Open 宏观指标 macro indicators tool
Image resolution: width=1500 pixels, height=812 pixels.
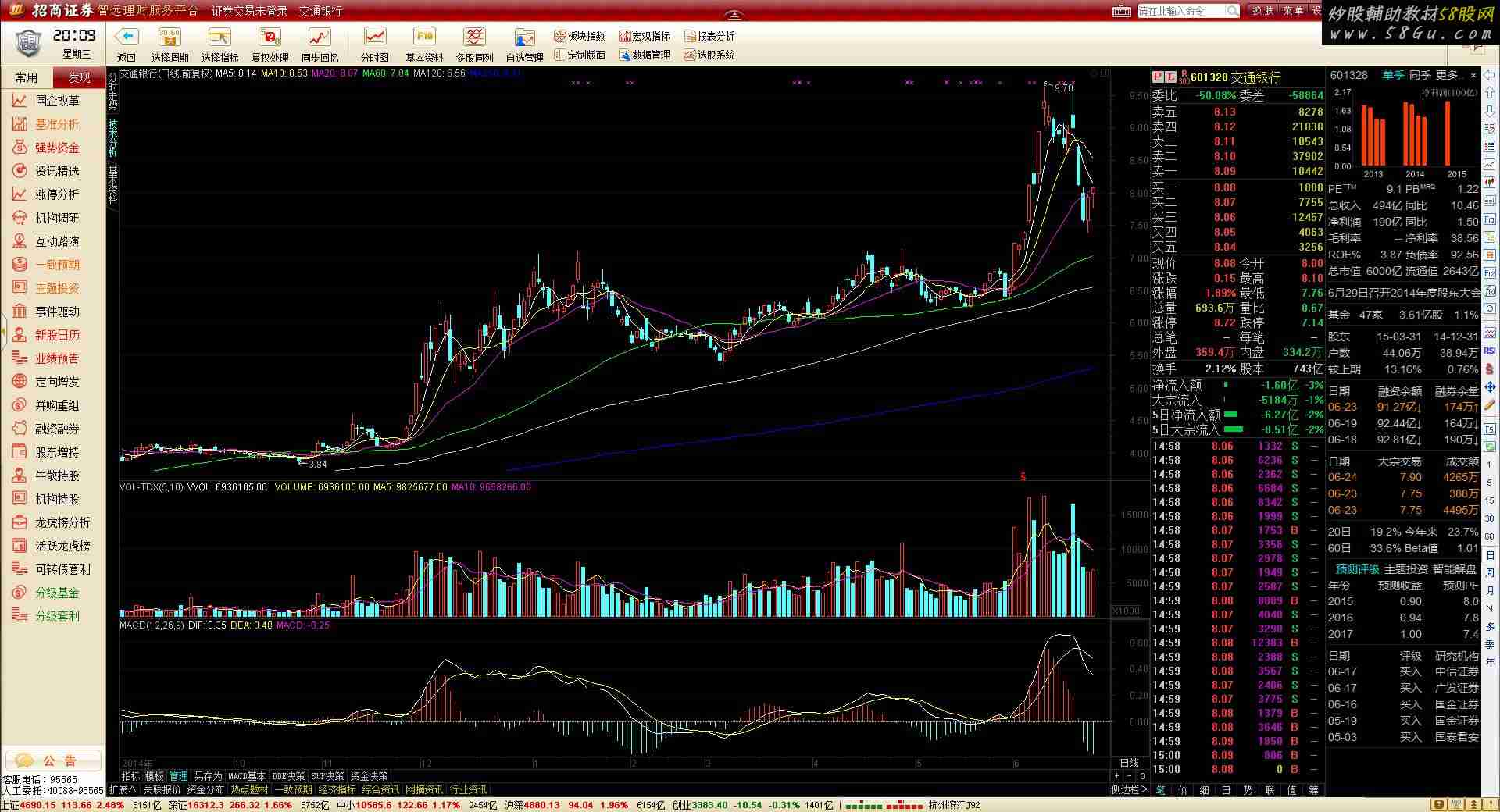coord(645,36)
